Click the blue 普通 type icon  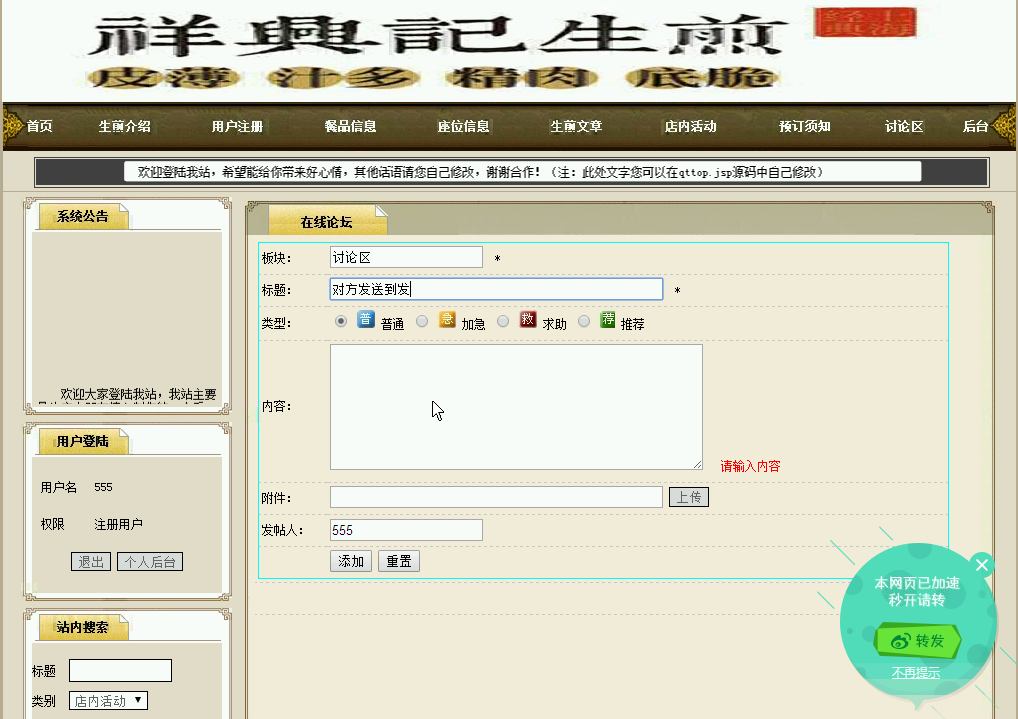coord(366,319)
